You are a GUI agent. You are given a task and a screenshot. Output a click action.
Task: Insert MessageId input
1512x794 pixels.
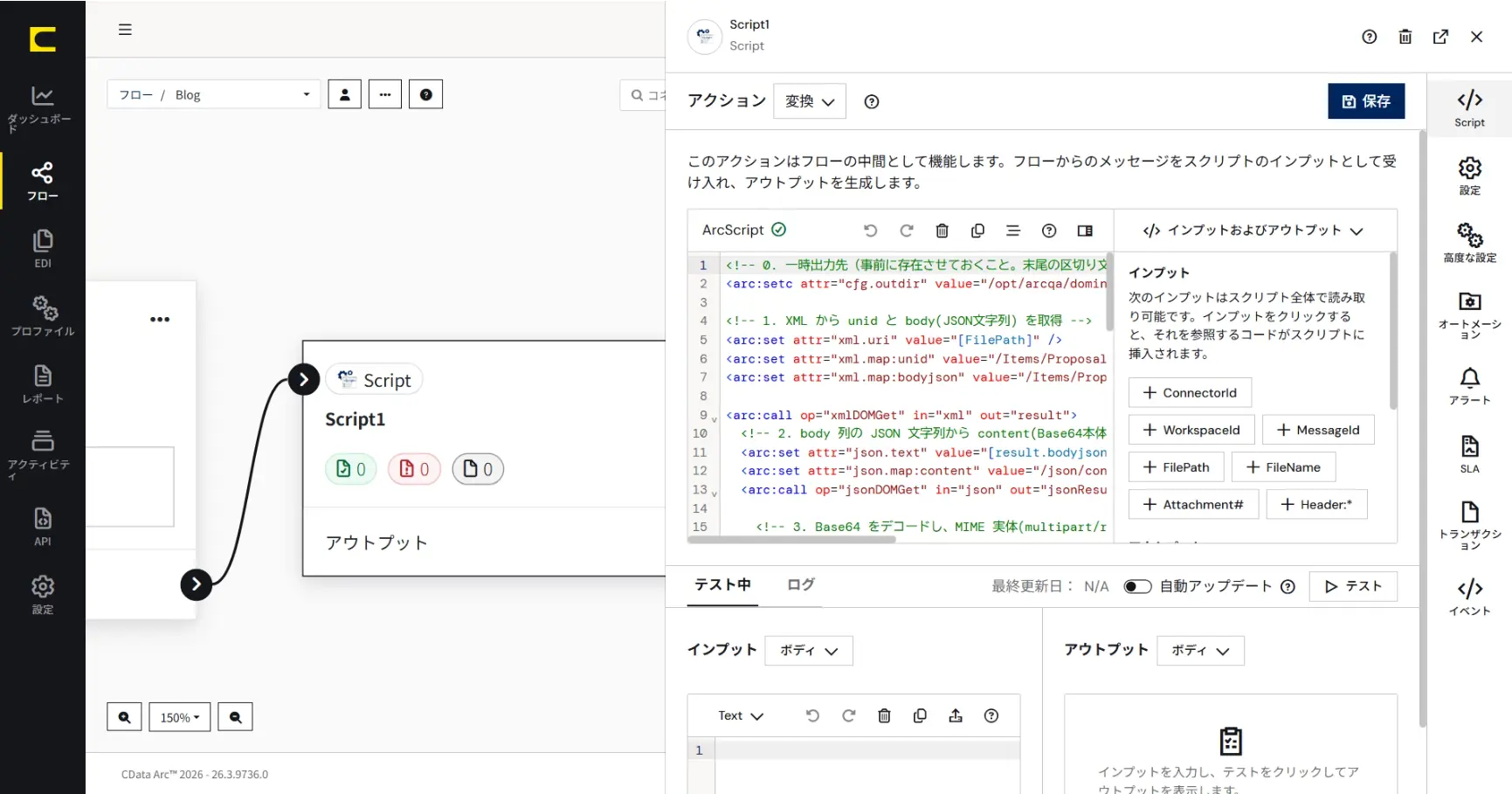click(1318, 430)
